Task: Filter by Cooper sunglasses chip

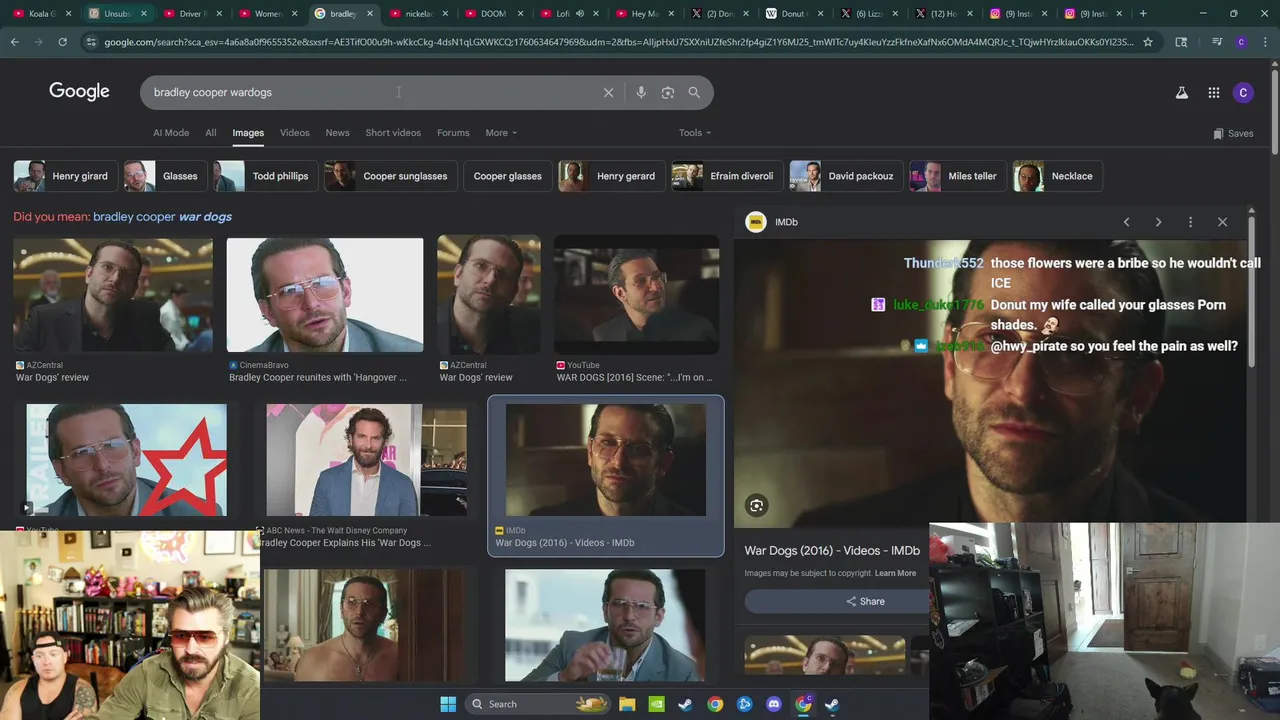Action: 391,176
